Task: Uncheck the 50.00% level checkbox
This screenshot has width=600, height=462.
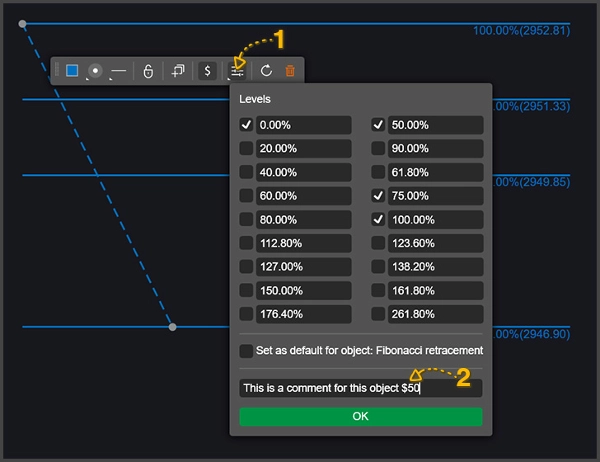Action: (x=378, y=125)
